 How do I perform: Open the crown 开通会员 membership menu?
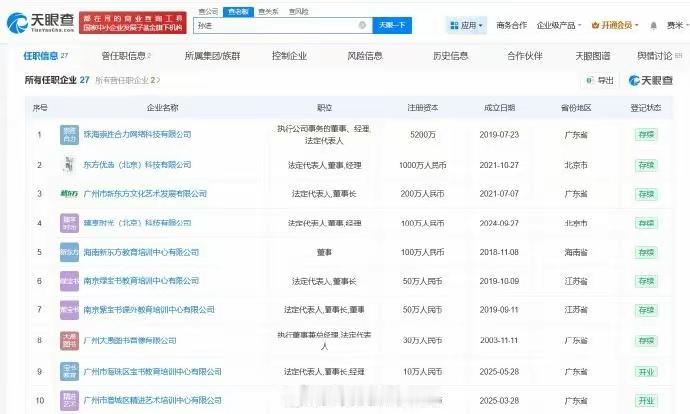615,25
